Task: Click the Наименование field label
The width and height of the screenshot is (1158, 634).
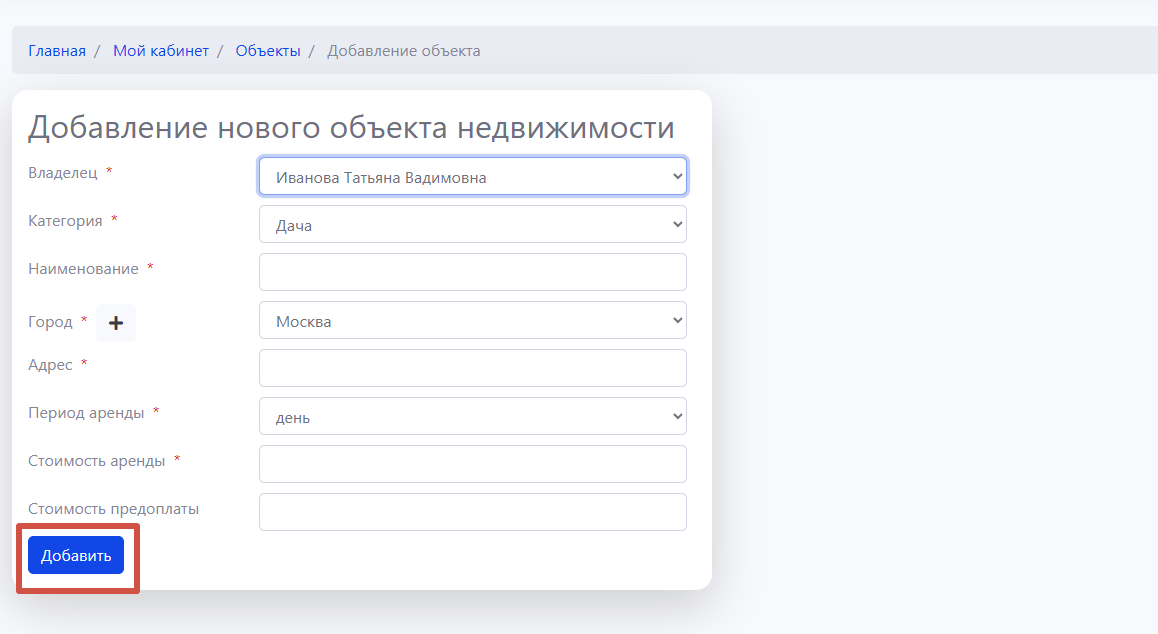Action: 83,269
